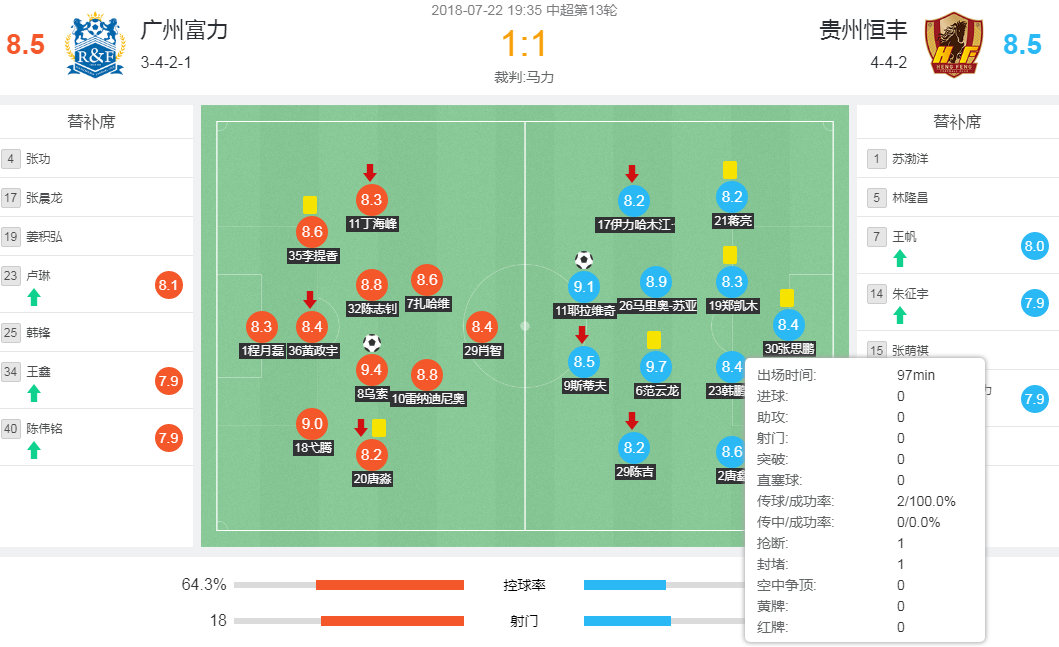The width and height of the screenshot is (1059, 647).
Task: Click the goal ball icon above 11耶拉维奇
Action: (x=584, y=260)
